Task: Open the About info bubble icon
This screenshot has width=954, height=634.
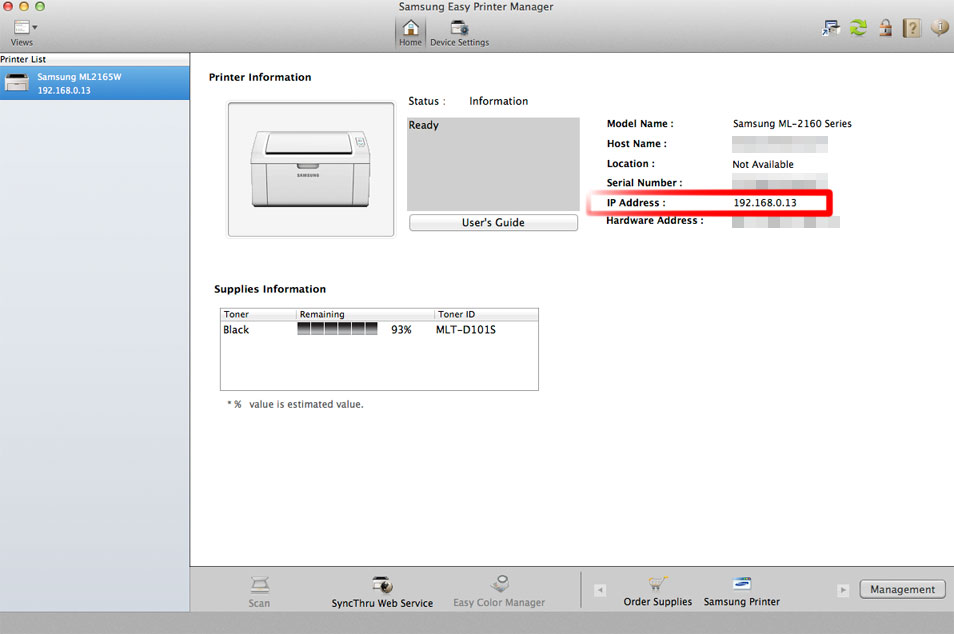Action: tap(939, 27)
